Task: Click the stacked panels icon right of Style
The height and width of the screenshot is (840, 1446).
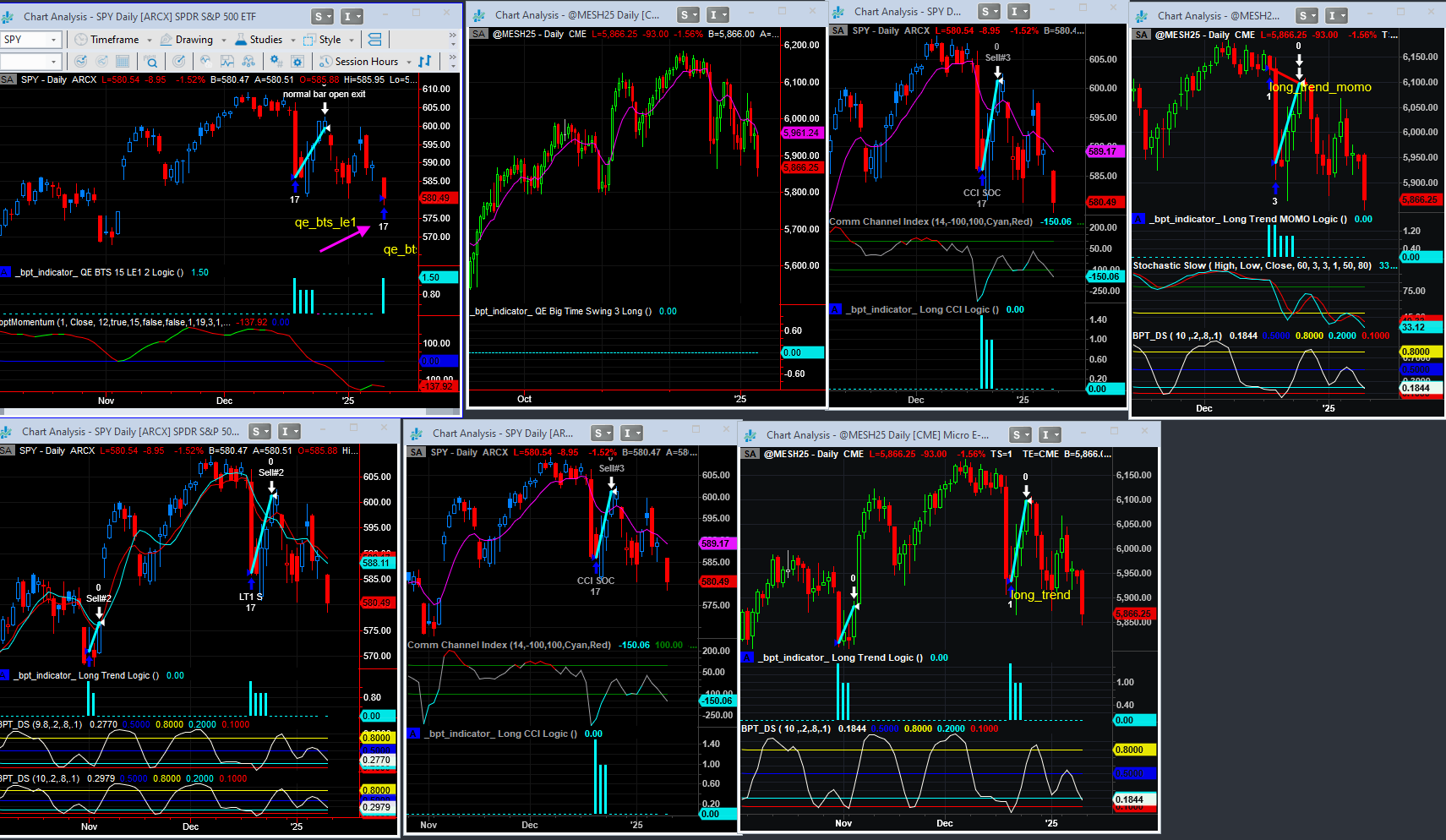Action: (x=374, y=40)
